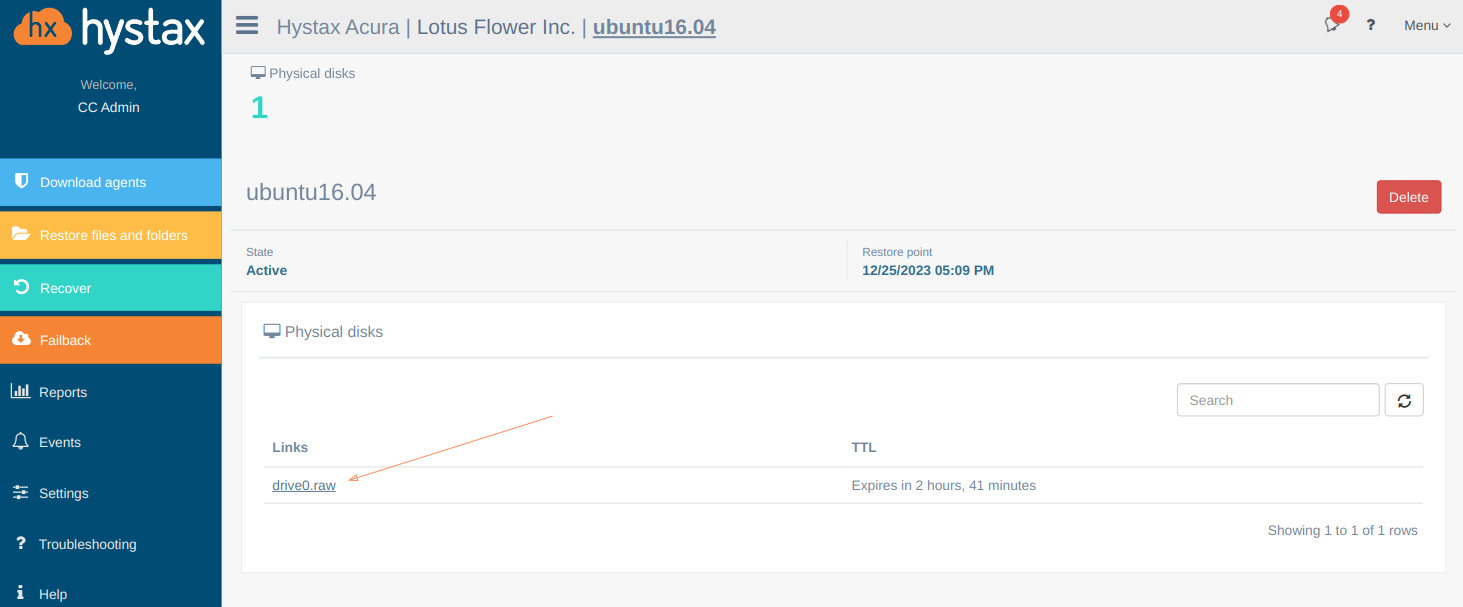Click the refresh icon next to Search

tap(1404, 400)
